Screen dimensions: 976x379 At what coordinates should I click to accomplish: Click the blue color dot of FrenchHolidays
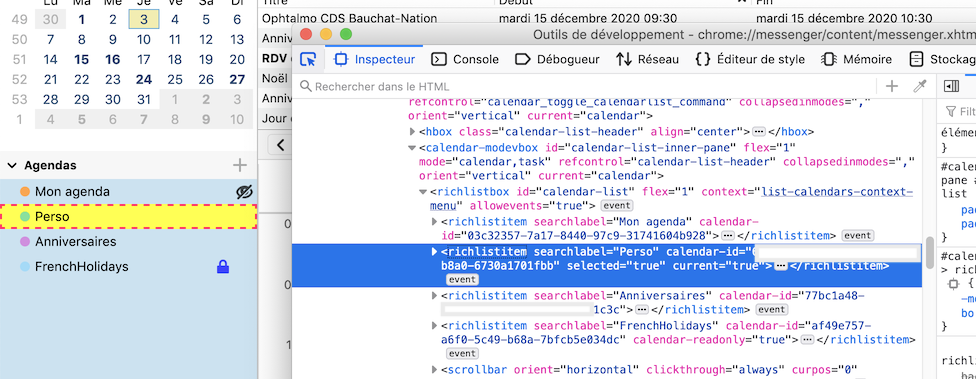pyautogui.click(x=25, y=266)
